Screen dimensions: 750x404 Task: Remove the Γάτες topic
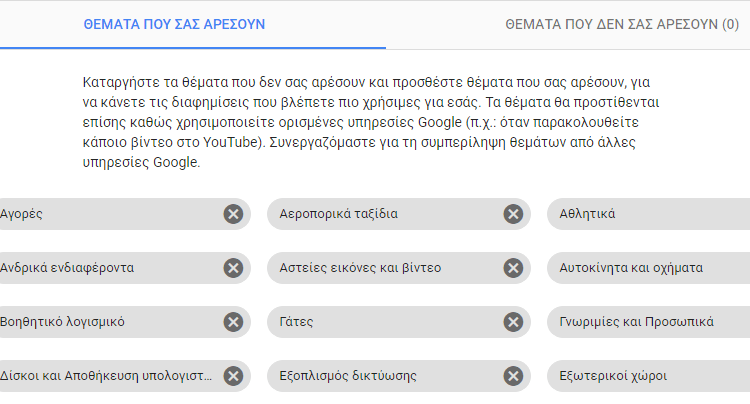(x=513, y=322)
